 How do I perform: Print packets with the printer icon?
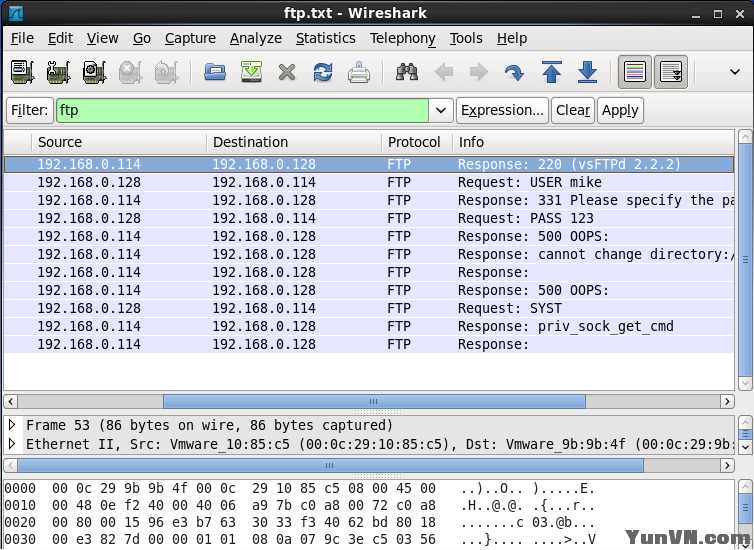point(359,73)
